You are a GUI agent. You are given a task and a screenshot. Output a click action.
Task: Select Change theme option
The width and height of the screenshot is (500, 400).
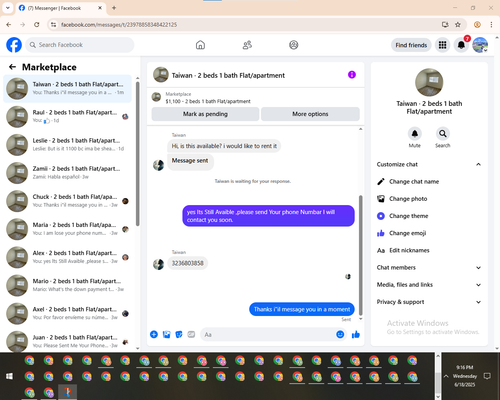[429, 216]
